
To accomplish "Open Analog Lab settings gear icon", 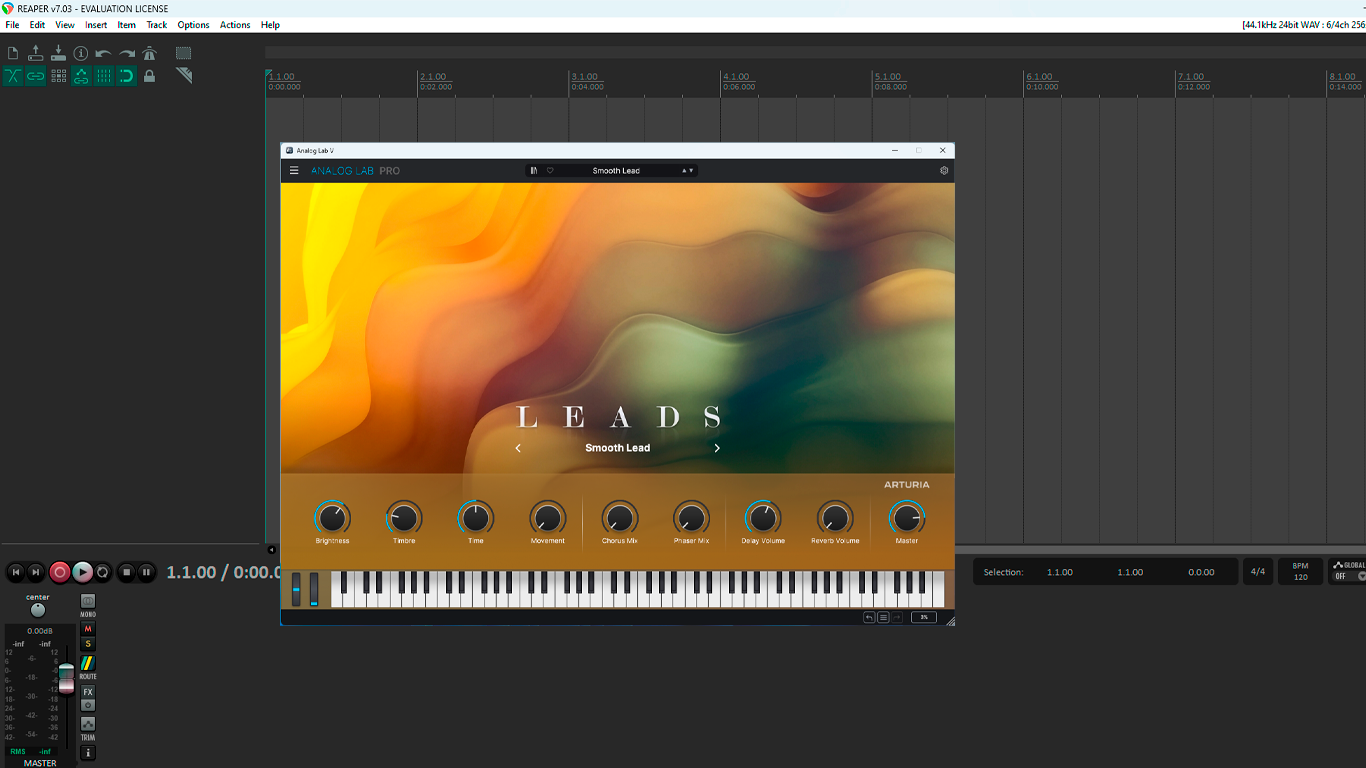I will point(944,171).
